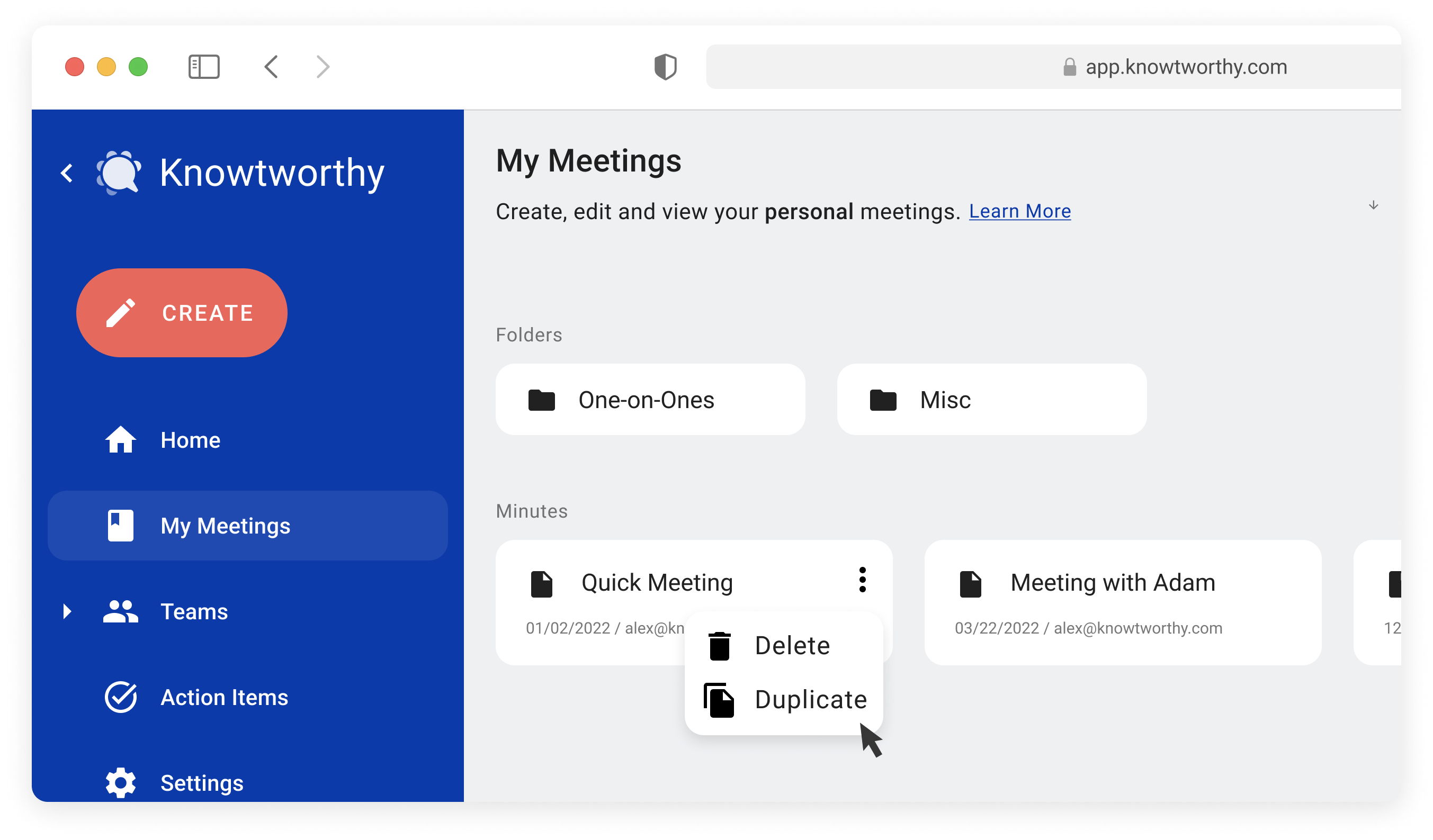Image resolution: width=1433 pixels, height=840 pixels.
Task: Choose Delete from the context menu
Action: [784, 646]
